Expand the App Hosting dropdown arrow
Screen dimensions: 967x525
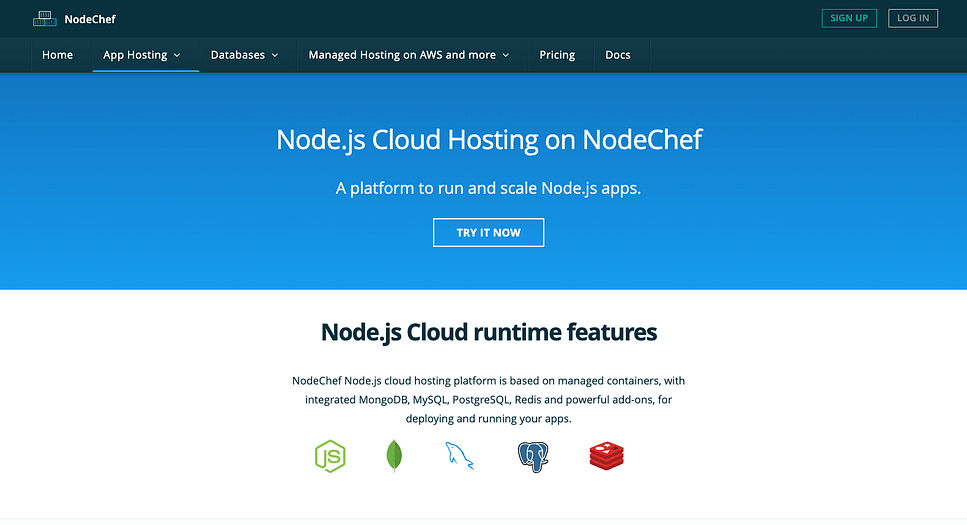(x=178, y=55)
